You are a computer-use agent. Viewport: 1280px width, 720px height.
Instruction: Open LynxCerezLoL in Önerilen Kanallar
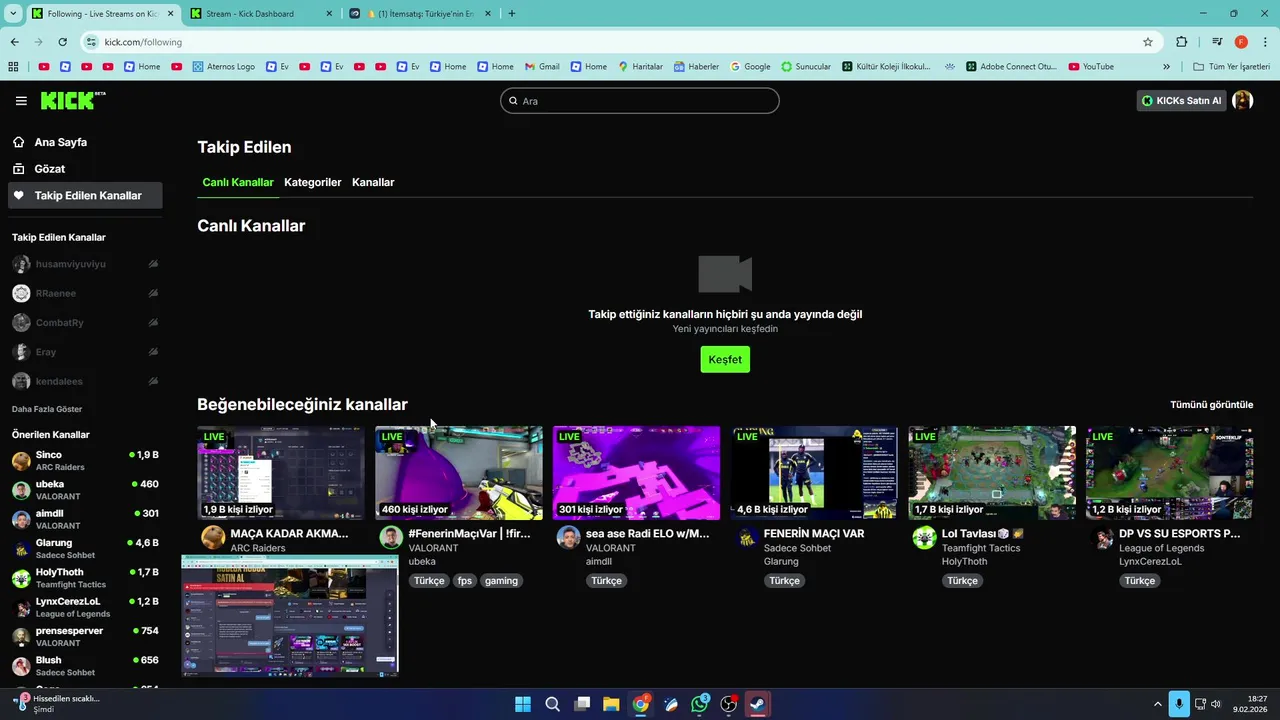pyautogui.click(x=85, y=607)
